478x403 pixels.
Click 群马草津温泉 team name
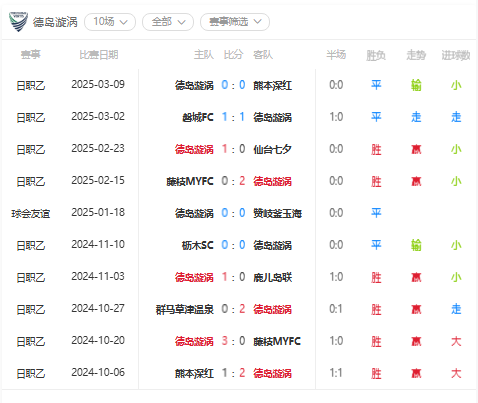(x=185, y=309)
